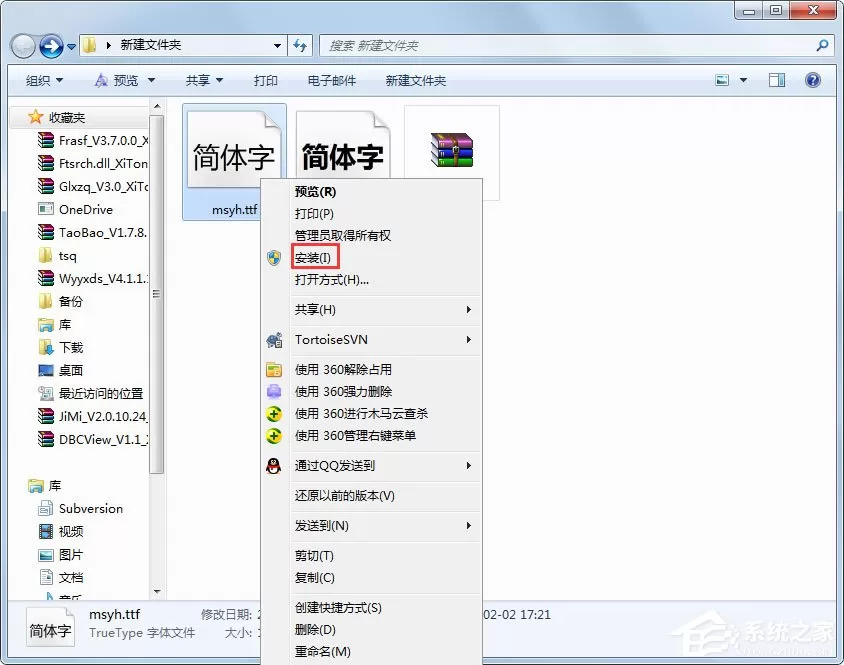
Task: Open the 组织 dropdown menu
Action: [44, 81]
